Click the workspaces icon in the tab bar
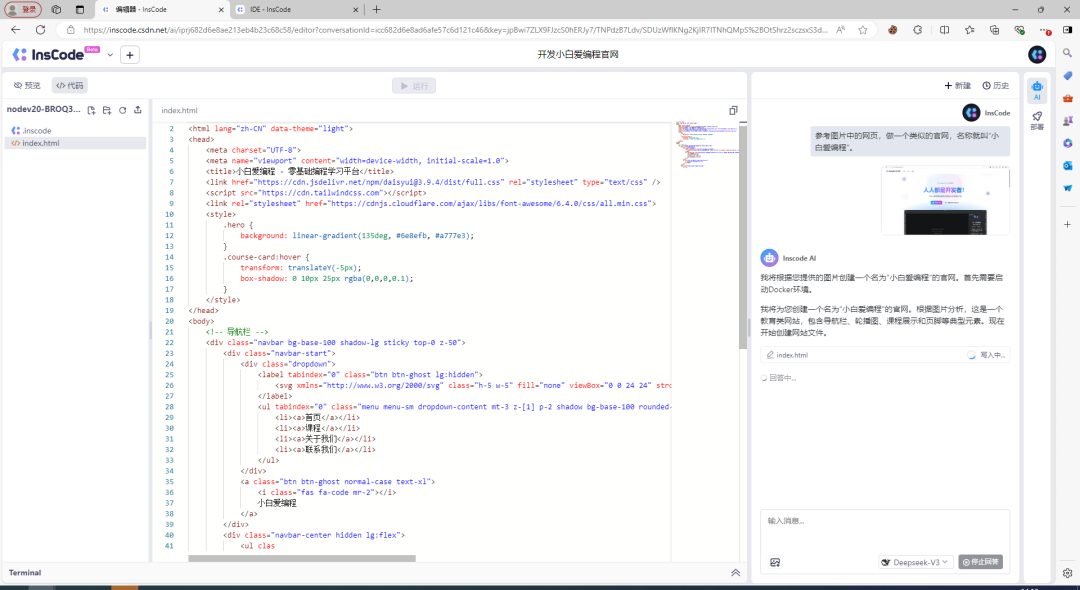 pyautogui.click(x=56, y=10)
